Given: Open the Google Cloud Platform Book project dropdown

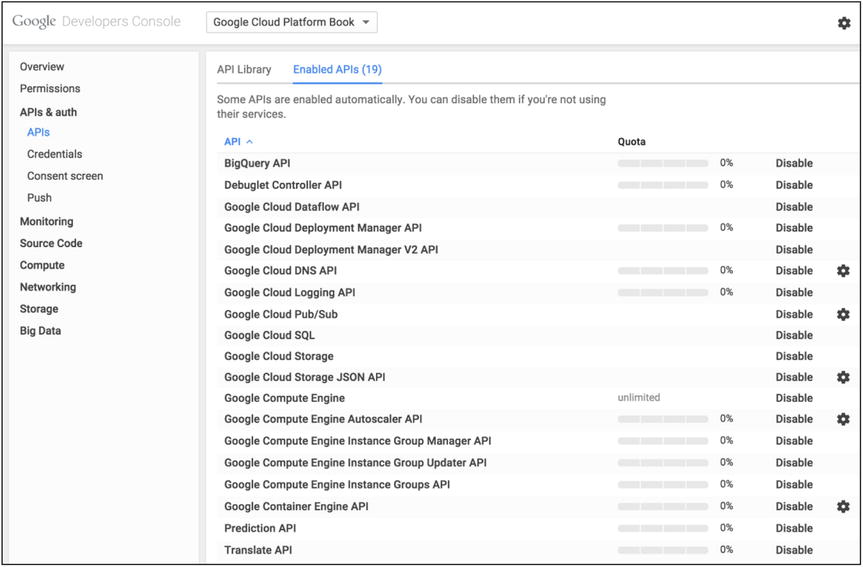Looking at the screenshot, I should point(292,23).
